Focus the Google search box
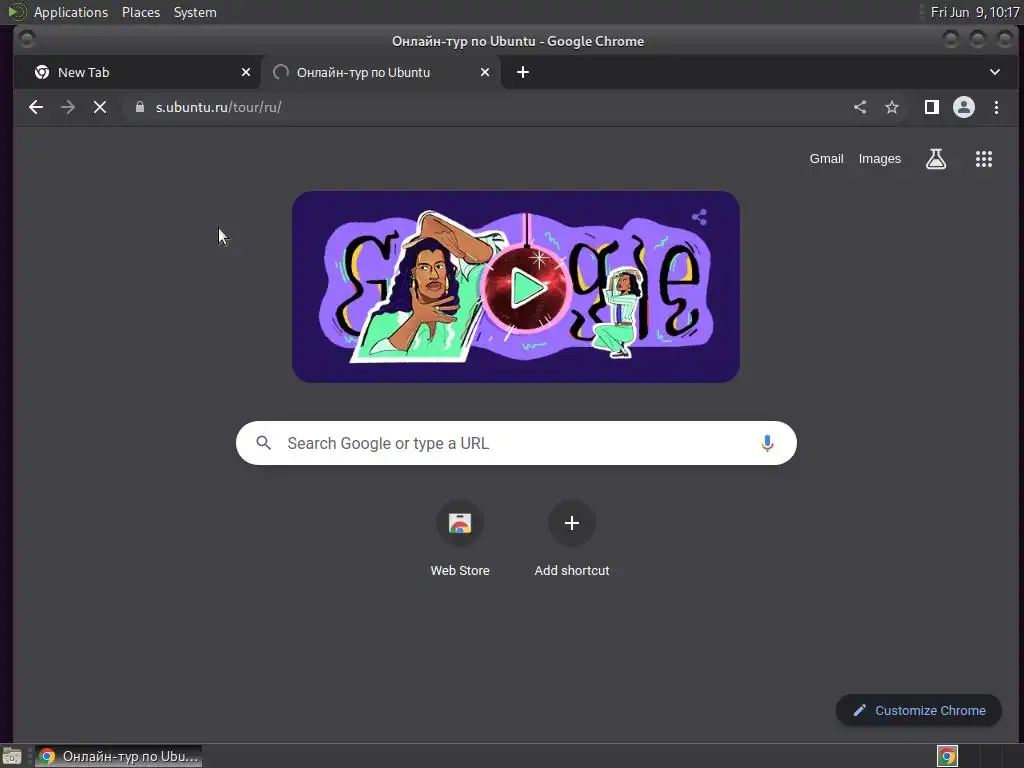The width and height of the screenshot is (1024, 768). click(x=516, y=443)
